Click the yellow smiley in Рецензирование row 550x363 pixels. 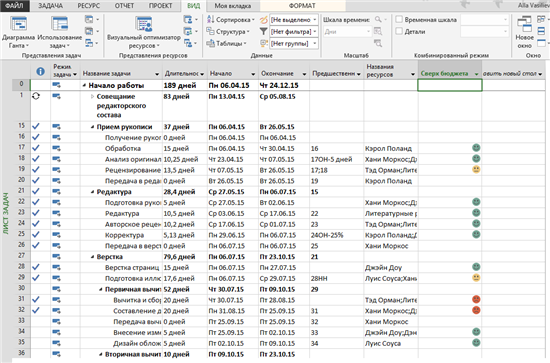pyautogui.click(x=476, y=169)
